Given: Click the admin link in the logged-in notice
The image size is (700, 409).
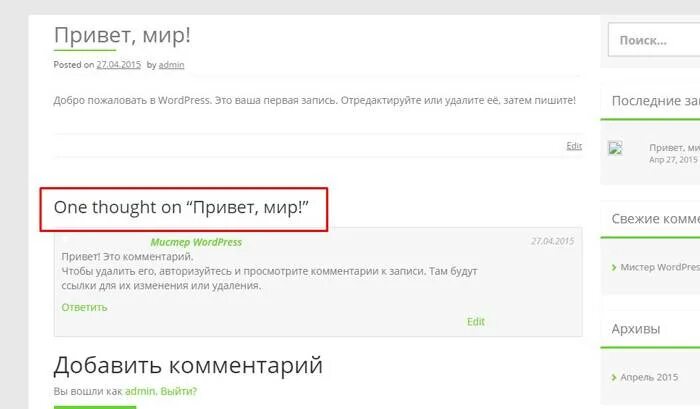Looking at the screenshot, I should [x=140, y=391].
